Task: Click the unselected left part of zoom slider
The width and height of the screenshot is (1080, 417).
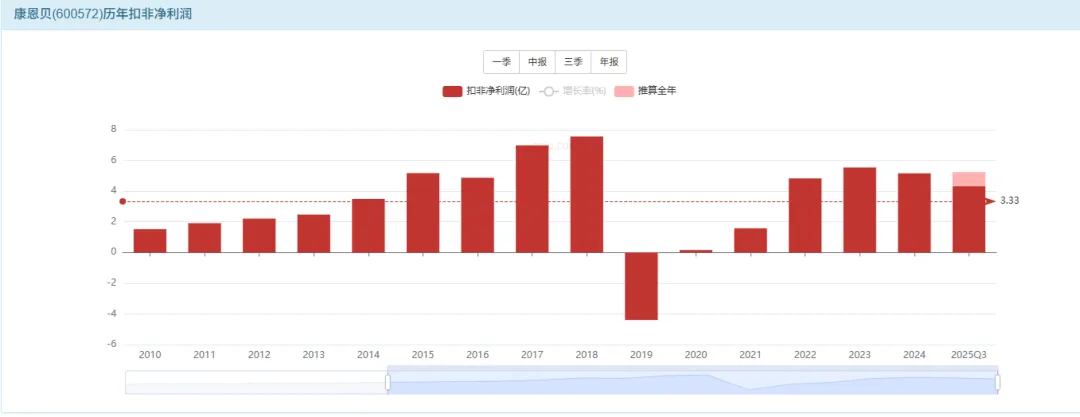Action: tap(255, 383)
